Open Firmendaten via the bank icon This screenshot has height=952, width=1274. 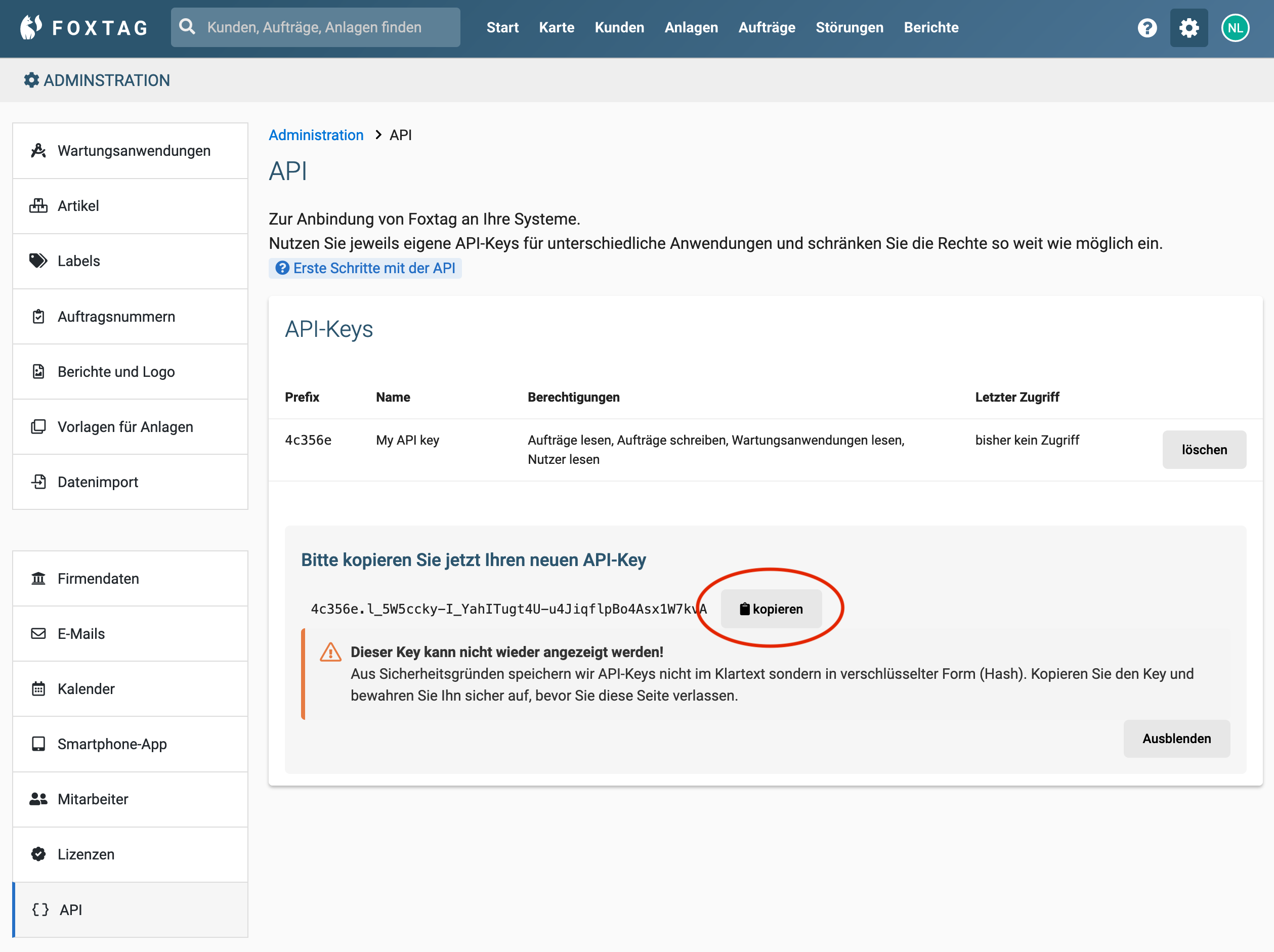pyautogui.click(x=38, y=579)
